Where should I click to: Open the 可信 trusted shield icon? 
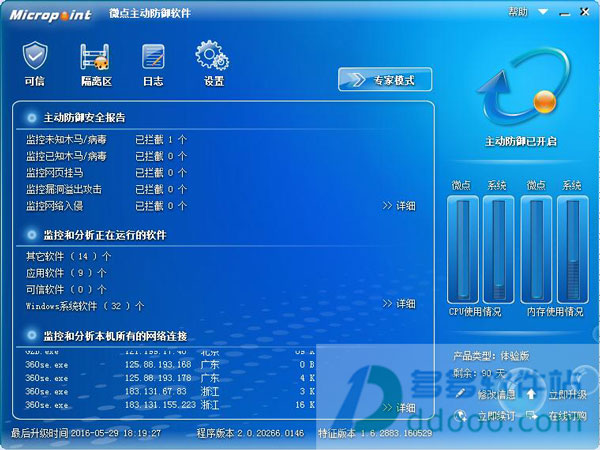click(x=35, y=64)
